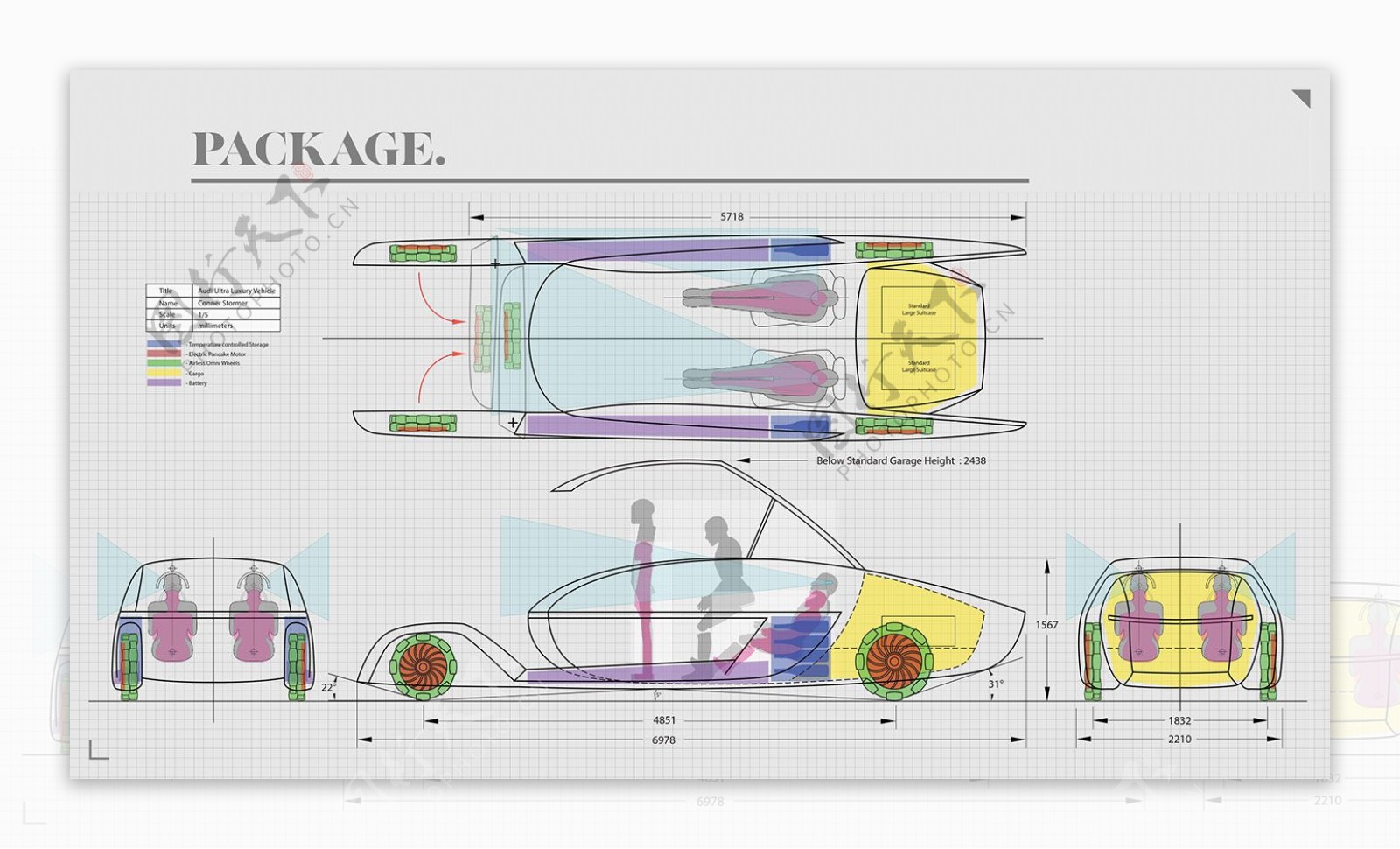Click the 31° departure angle label
1400x849 pixels.
coord(996,684)
